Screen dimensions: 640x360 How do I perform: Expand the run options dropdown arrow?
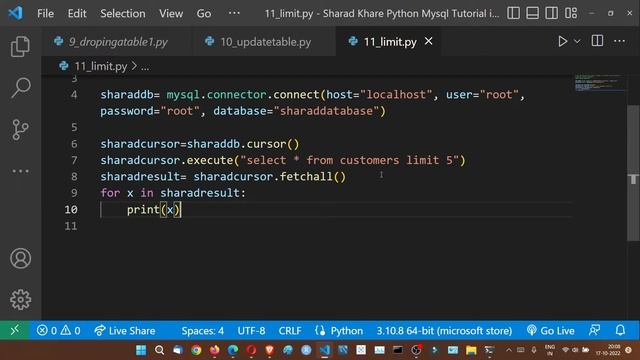[577, 41]
